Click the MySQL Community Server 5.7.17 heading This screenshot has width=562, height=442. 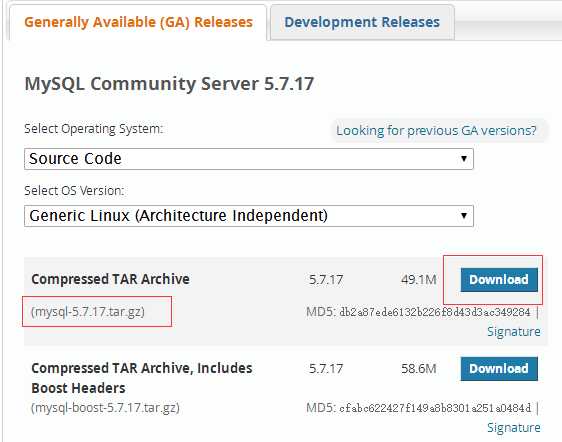[x=169, y=84]
